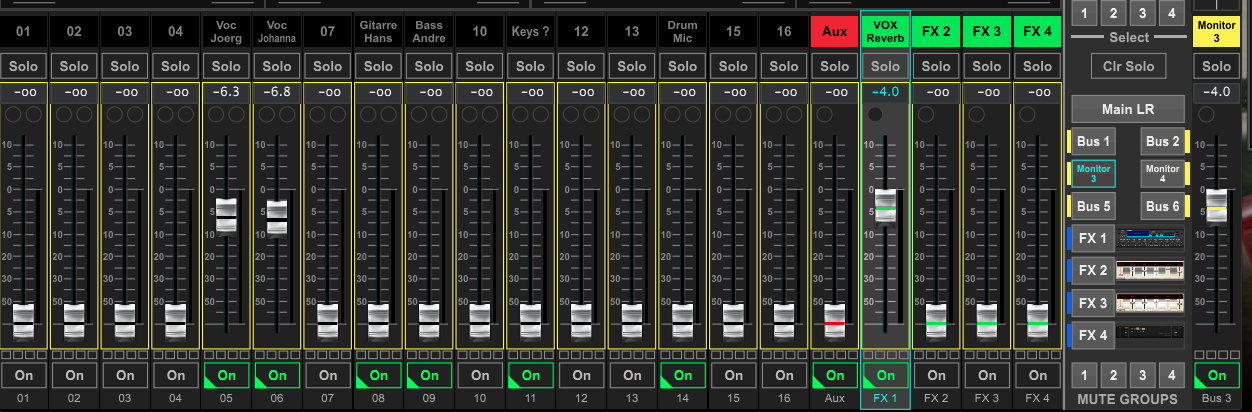
Task: Solo the Drum Mic channel
Action: click(682, 66)
